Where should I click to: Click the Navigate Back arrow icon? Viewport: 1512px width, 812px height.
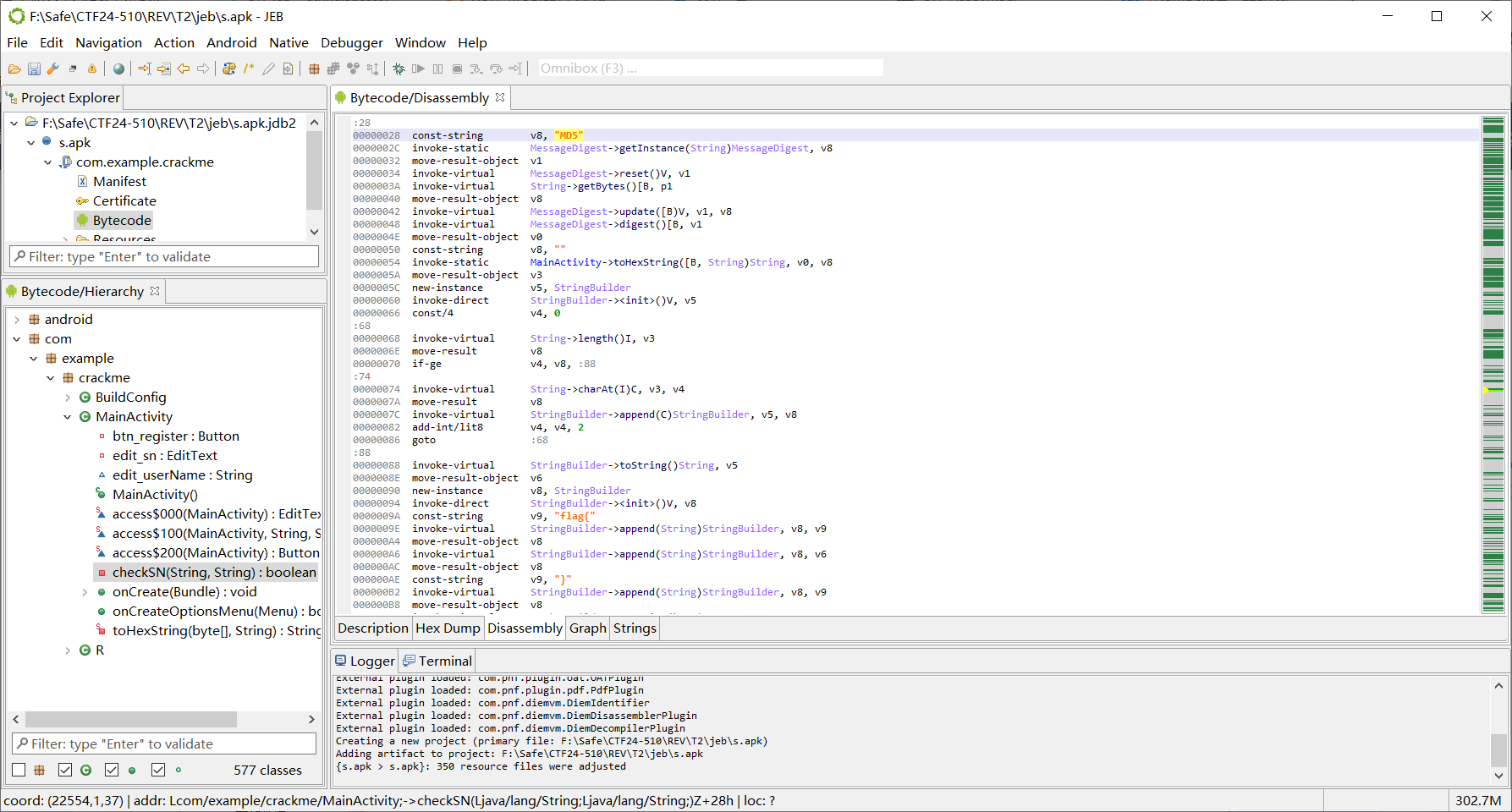tap(184, 69)
